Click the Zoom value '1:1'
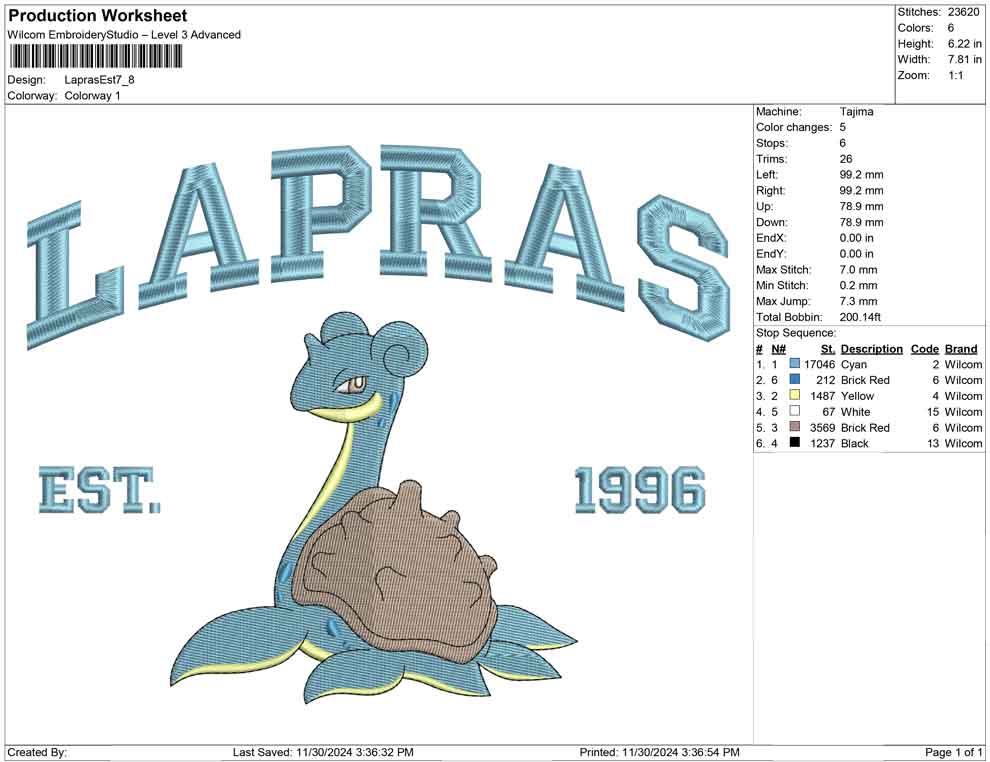This screenshot has height=762, width=990. [x=955, y=75]
